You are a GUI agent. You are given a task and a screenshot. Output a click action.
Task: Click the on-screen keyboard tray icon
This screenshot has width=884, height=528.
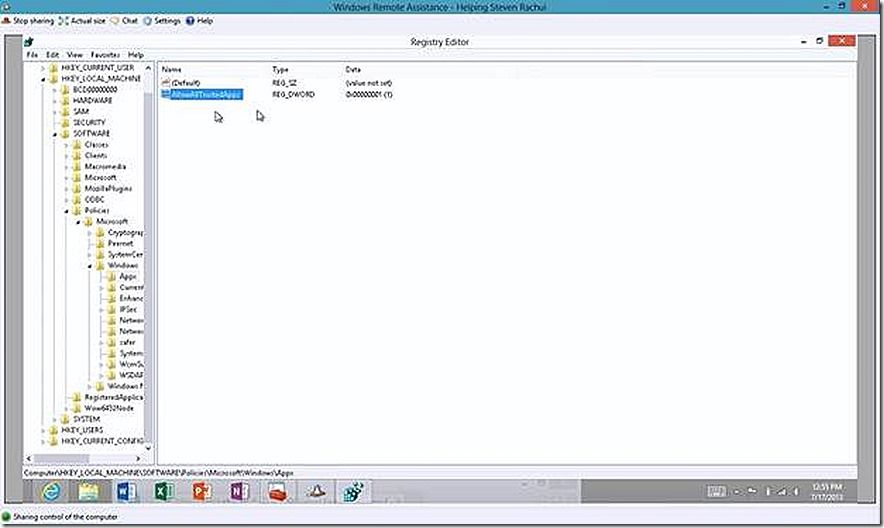(x=717, y=492)
